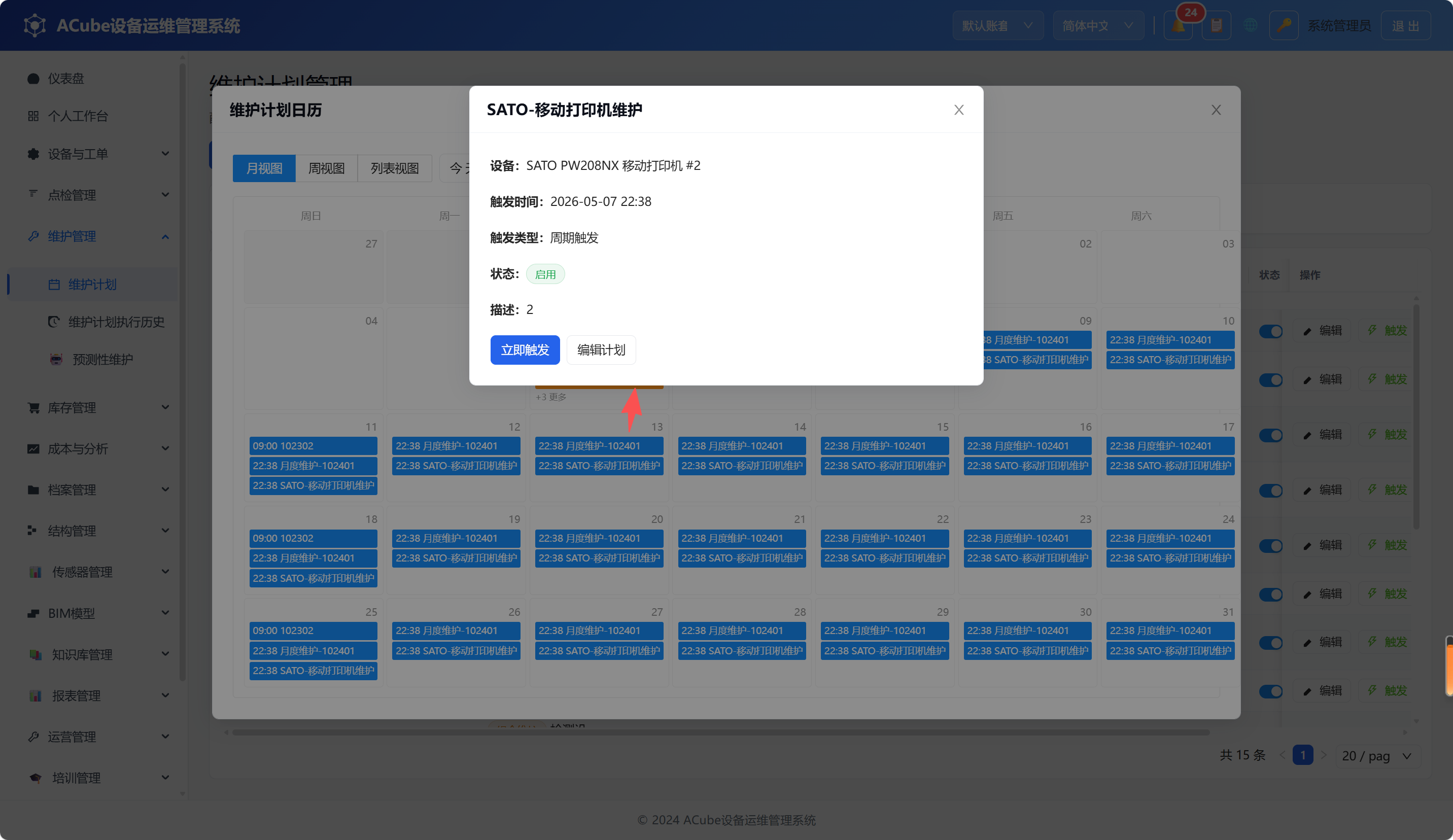1453x840 pixels.
Task: Toggle the last row status switch
Action: point(1270,691)
